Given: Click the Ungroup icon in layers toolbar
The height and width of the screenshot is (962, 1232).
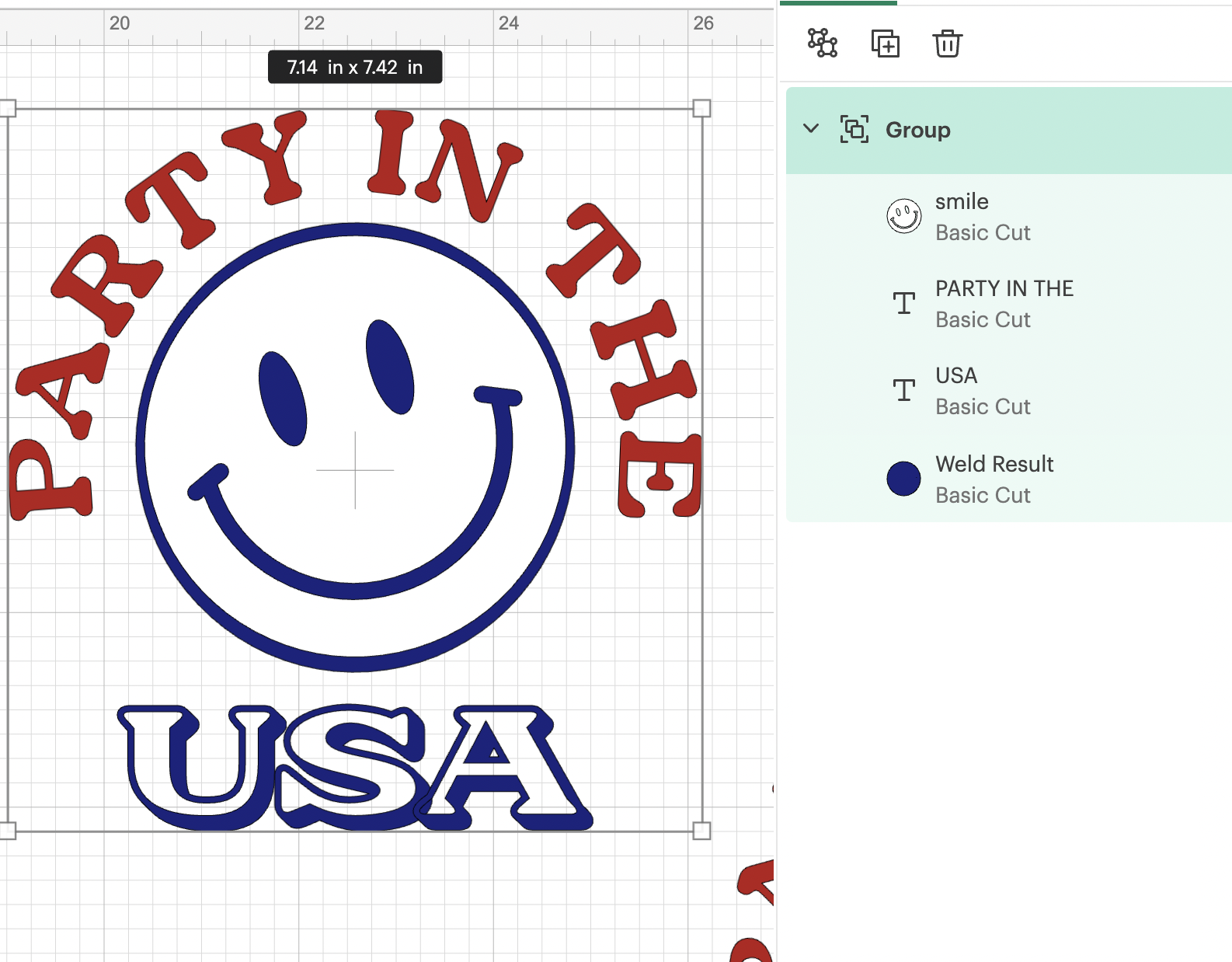Looking at the screenshot, I should coord(823,44).
